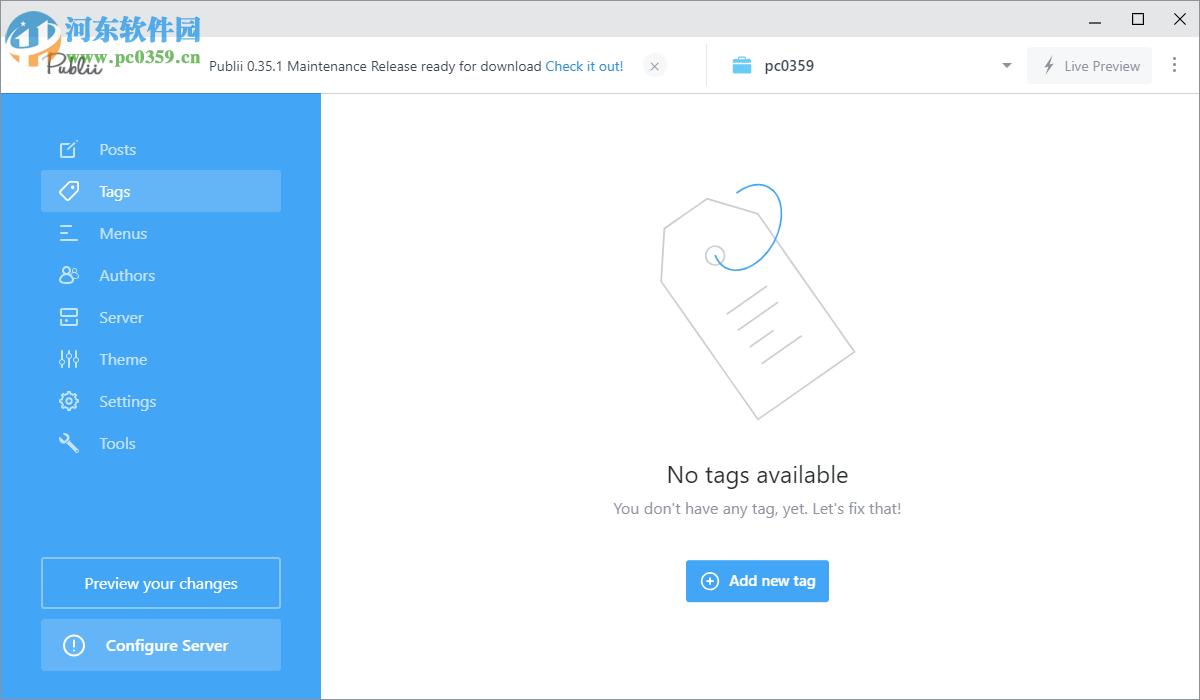Go to Menus section
Image resolution: width=1200 pixels, height=700 pixels.
point(161,233)
